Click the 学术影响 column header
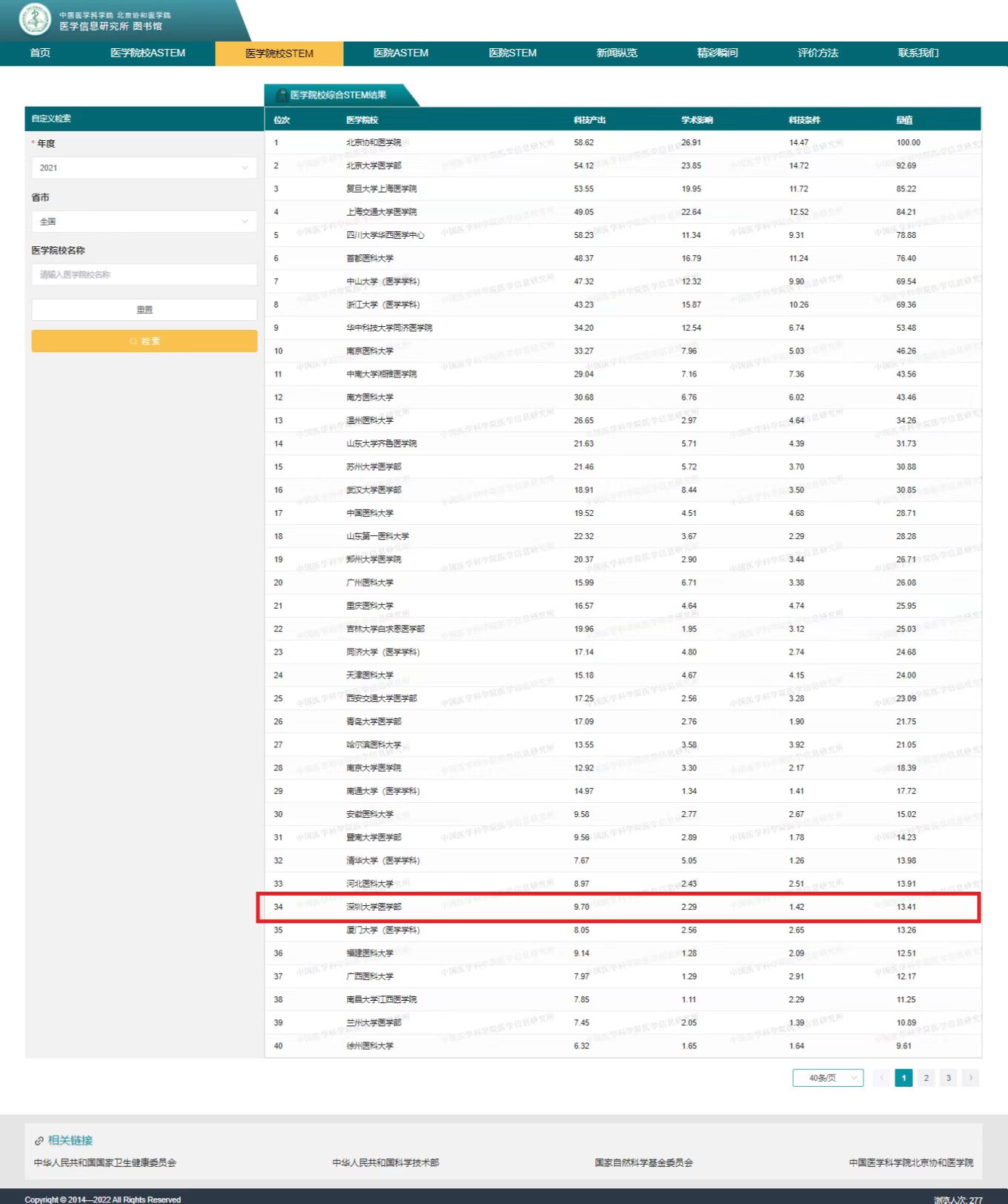 [697, 120]
